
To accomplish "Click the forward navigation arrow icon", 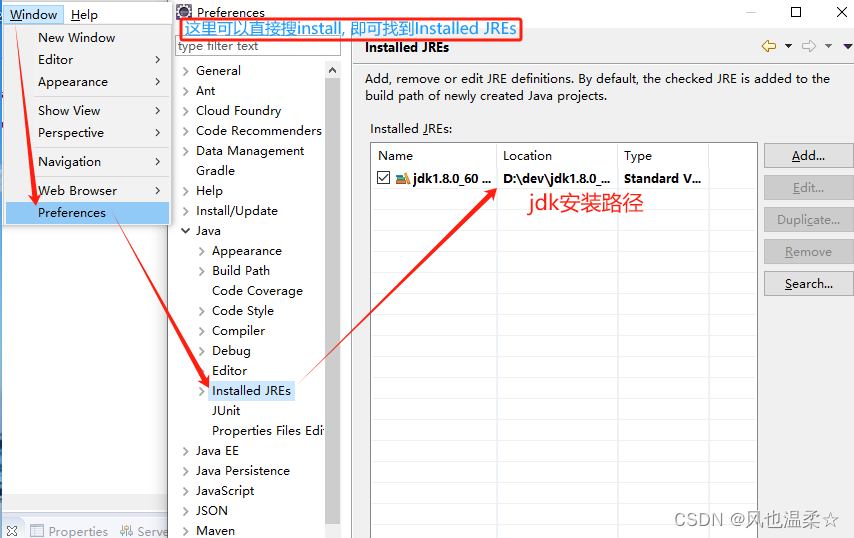I will (809, 46).
